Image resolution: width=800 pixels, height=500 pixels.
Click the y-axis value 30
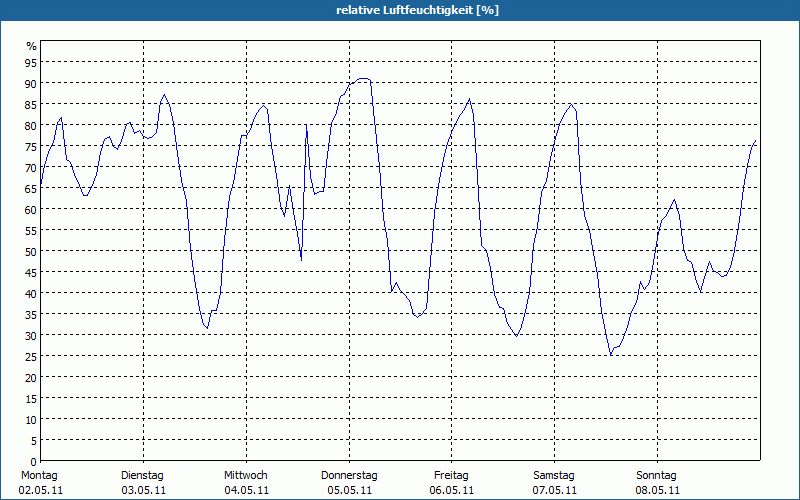point(31,336)
